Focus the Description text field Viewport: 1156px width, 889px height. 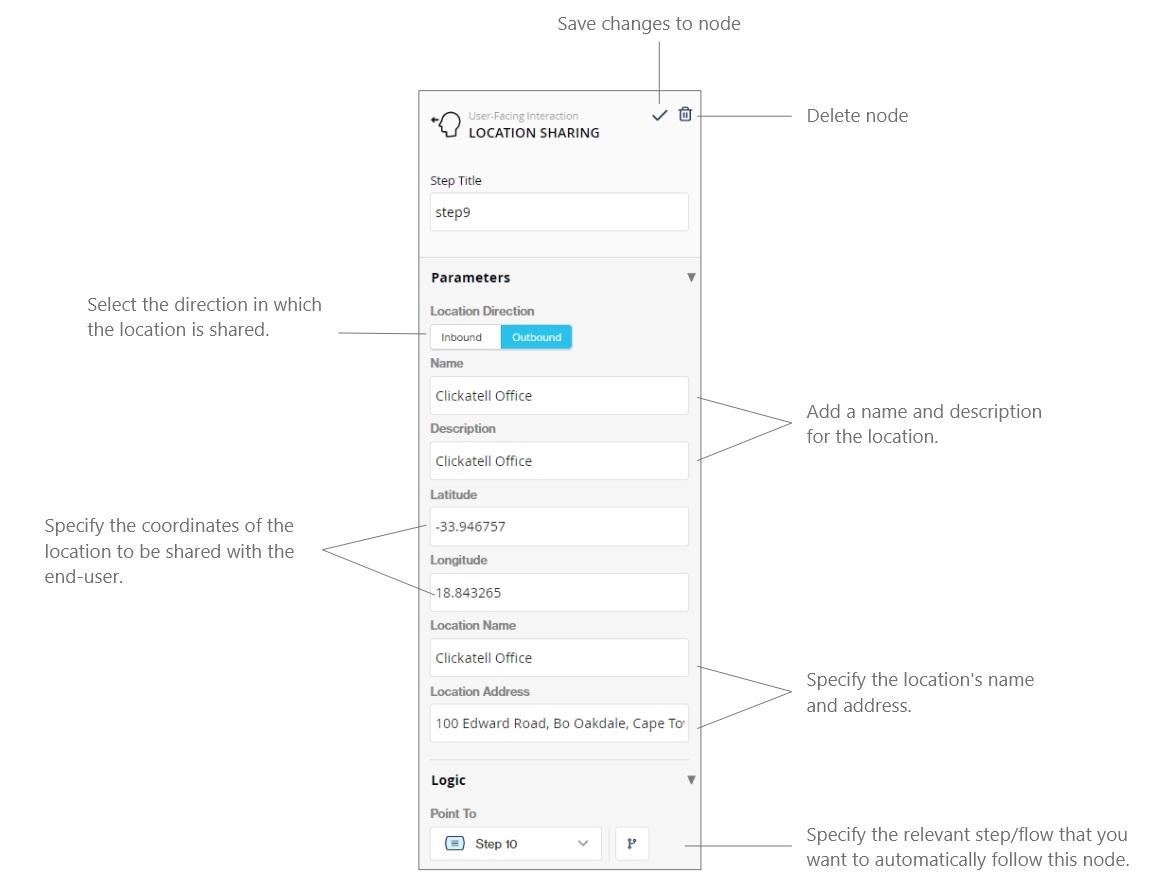(x=559, y=461)
